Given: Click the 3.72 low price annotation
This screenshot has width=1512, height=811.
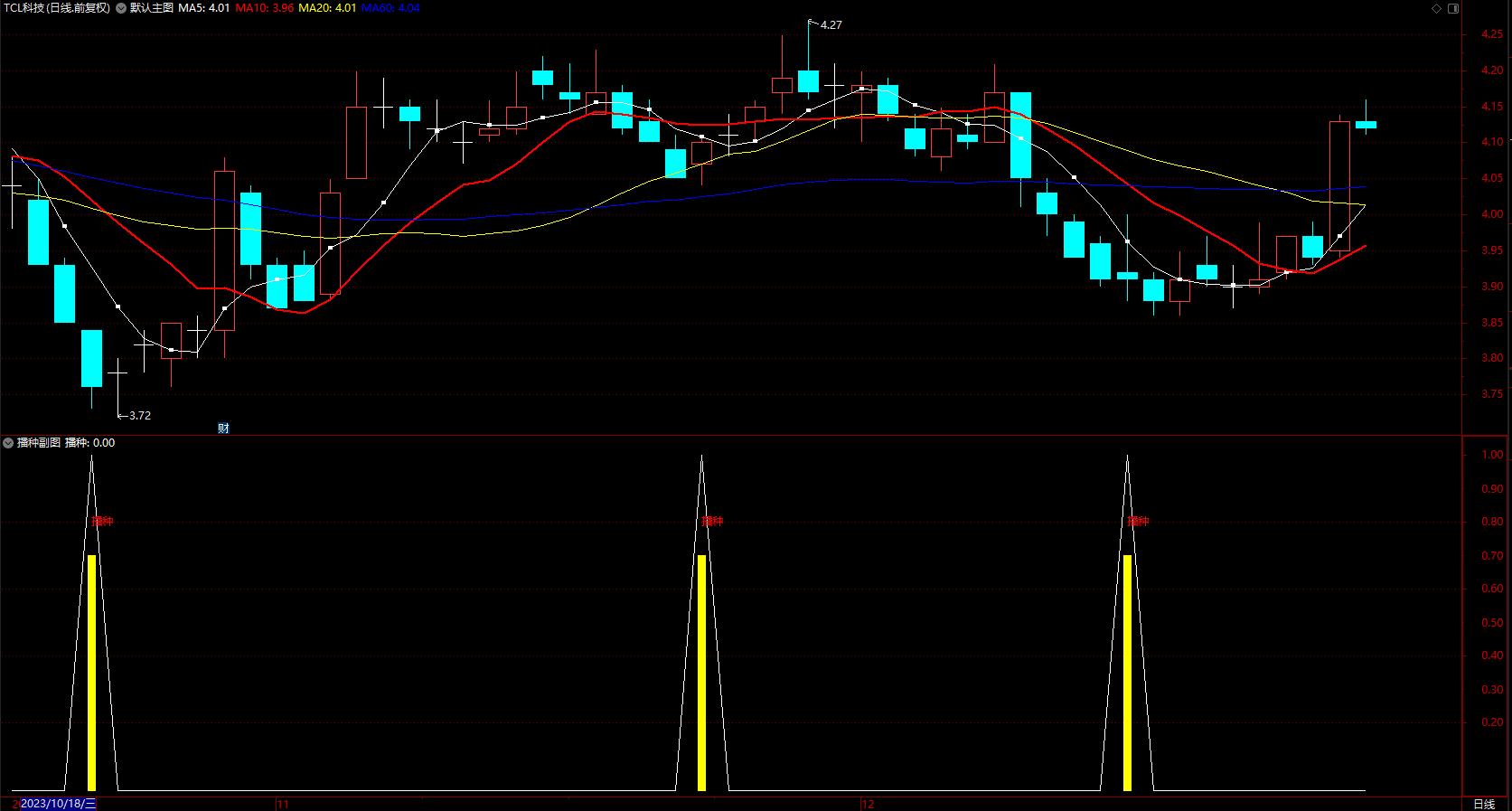Looking at the screenshot, I should pos(140,416).
